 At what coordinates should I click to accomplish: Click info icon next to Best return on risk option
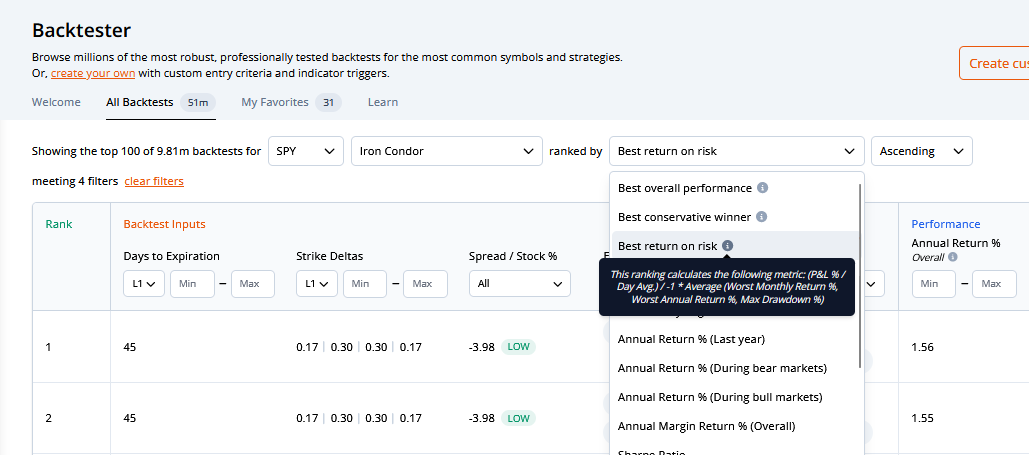727,246
